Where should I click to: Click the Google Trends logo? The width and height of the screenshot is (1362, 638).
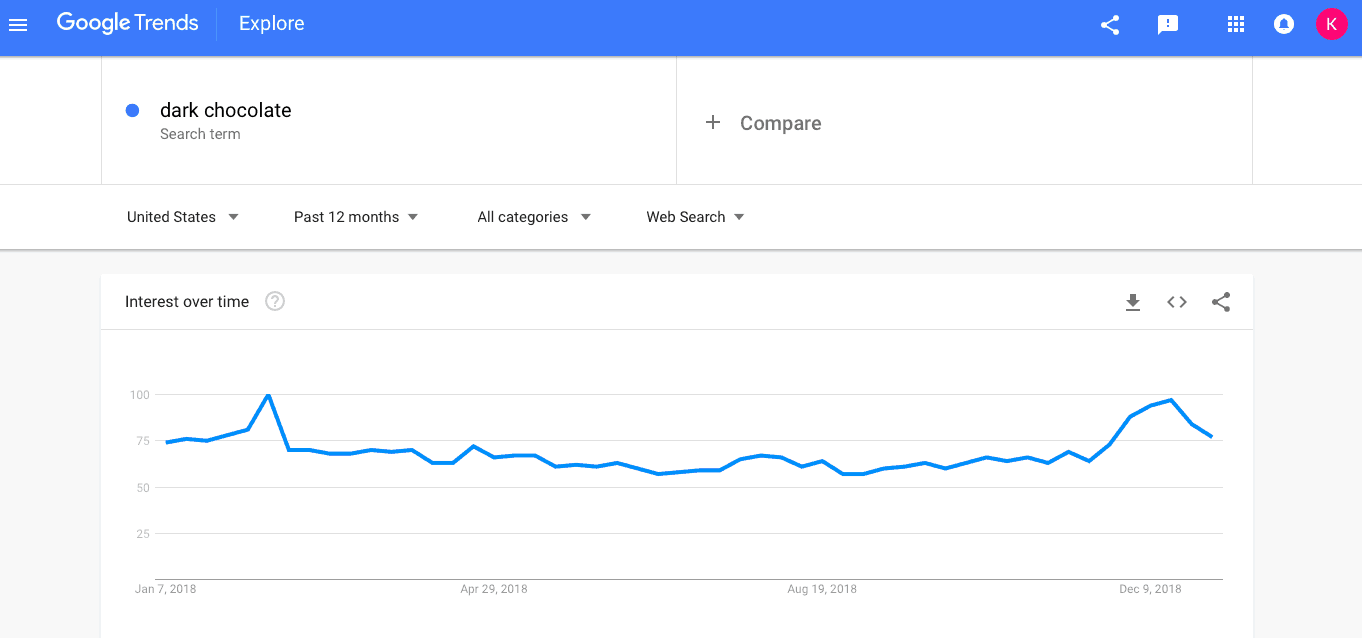click(x=127, y=23)
